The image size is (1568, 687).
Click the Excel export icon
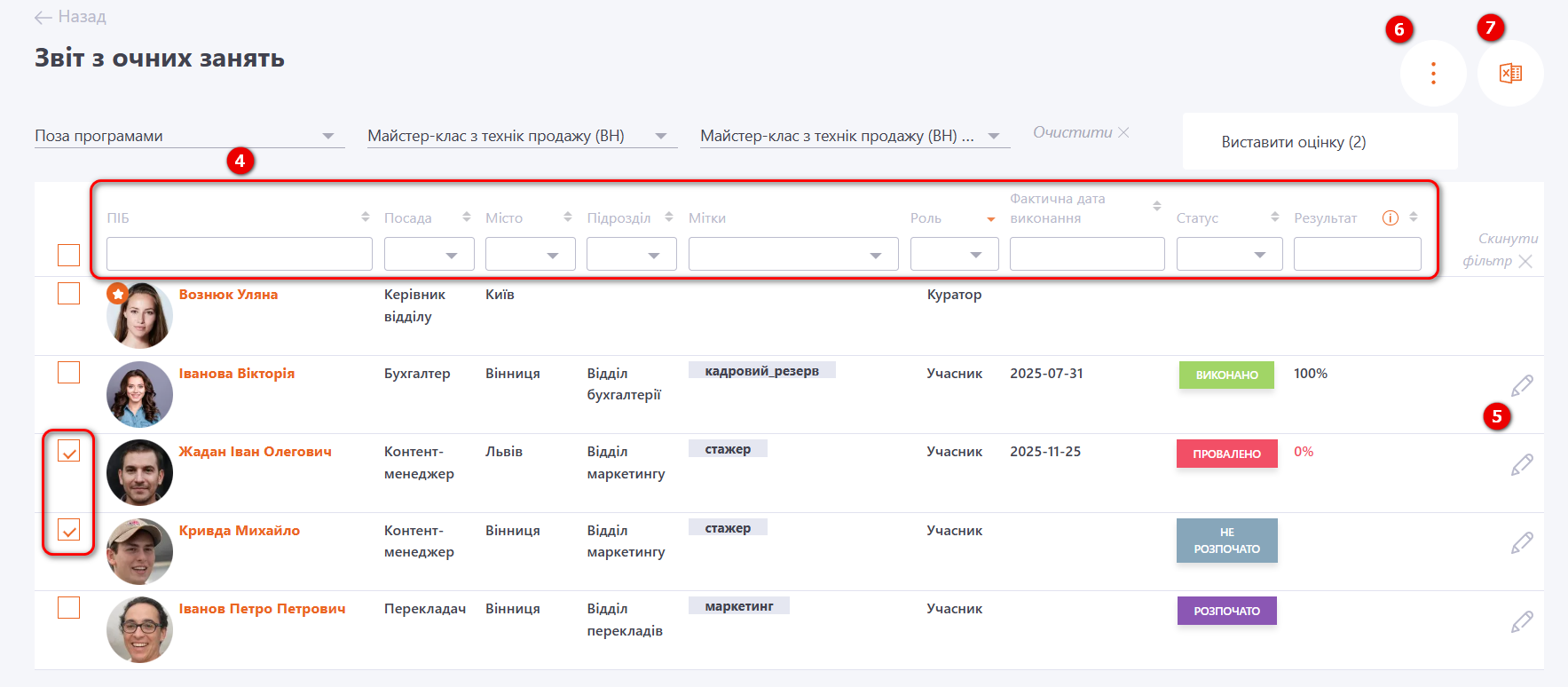pos(1510,74)
